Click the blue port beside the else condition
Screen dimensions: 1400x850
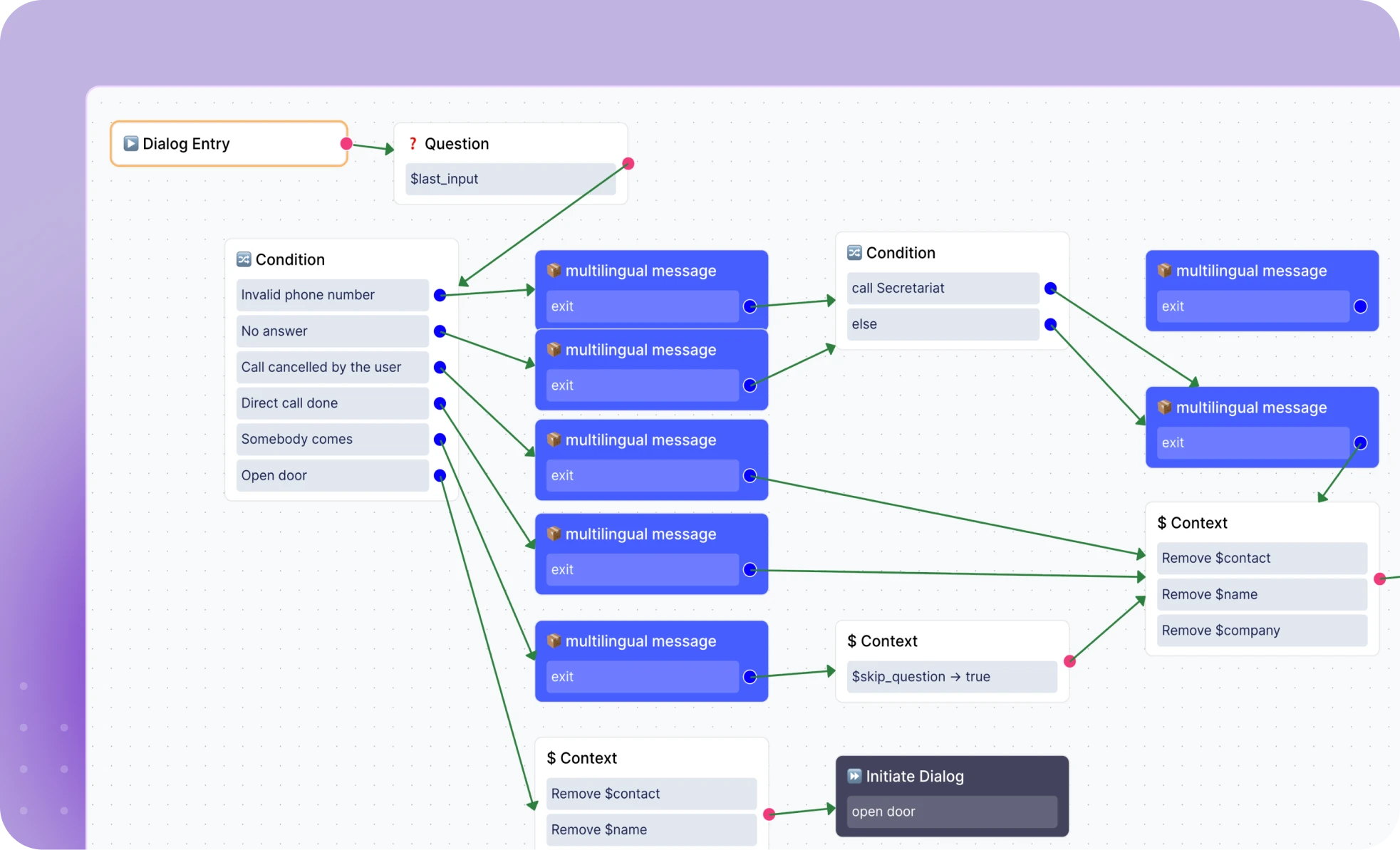coord(1050,324)
